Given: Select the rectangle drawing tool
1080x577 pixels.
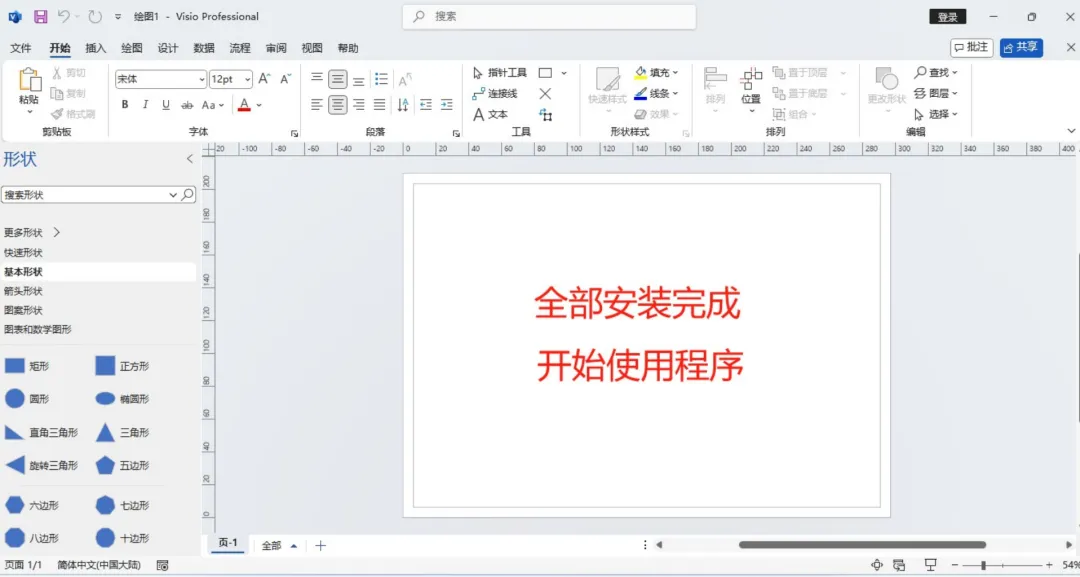Looking at the screenshot, I should point(546,73).
